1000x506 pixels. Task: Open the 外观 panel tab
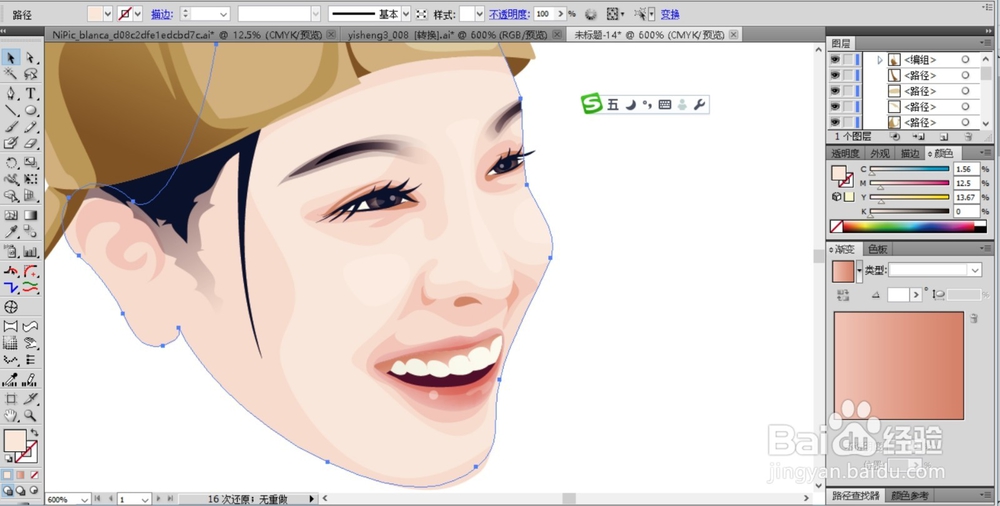pos(879,153)
